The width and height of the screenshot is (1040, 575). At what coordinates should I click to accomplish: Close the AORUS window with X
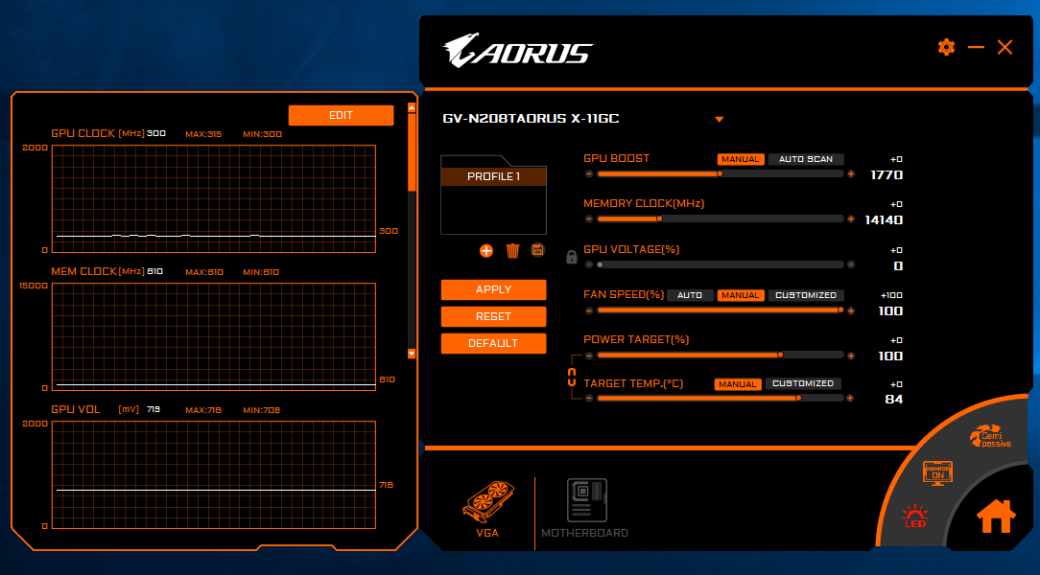1005,47
